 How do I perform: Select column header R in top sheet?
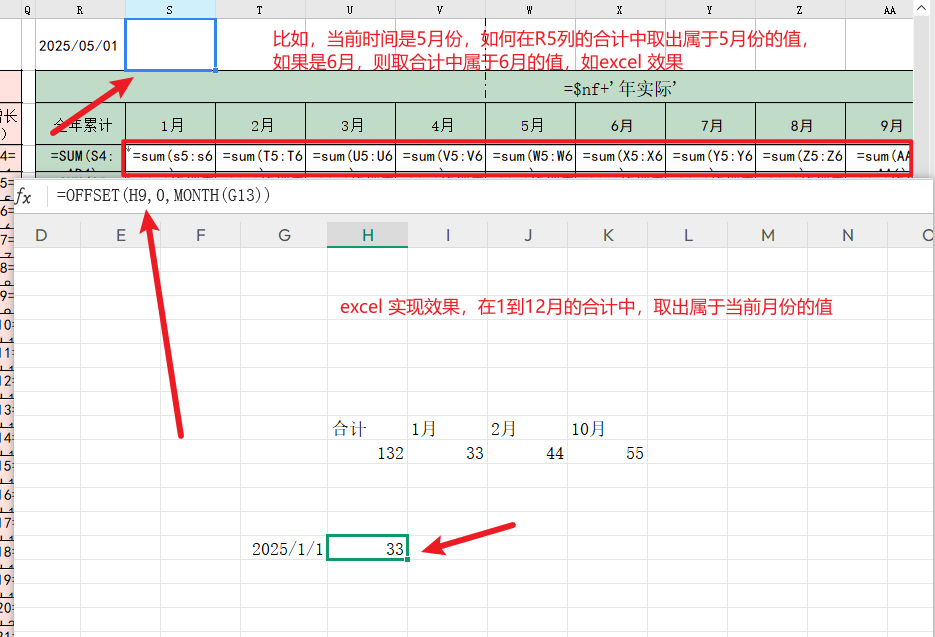[80, 10]
